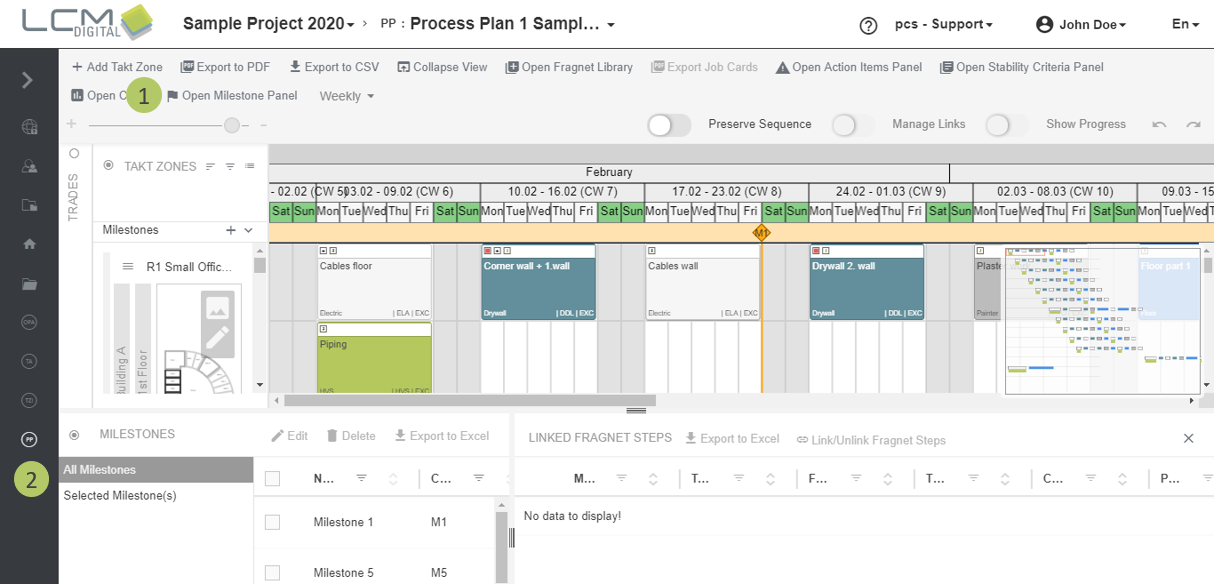Screen dimensions: 1214x584
Task: Toggle the Preserve Sequence switch
Action: [x=669, y=125]
